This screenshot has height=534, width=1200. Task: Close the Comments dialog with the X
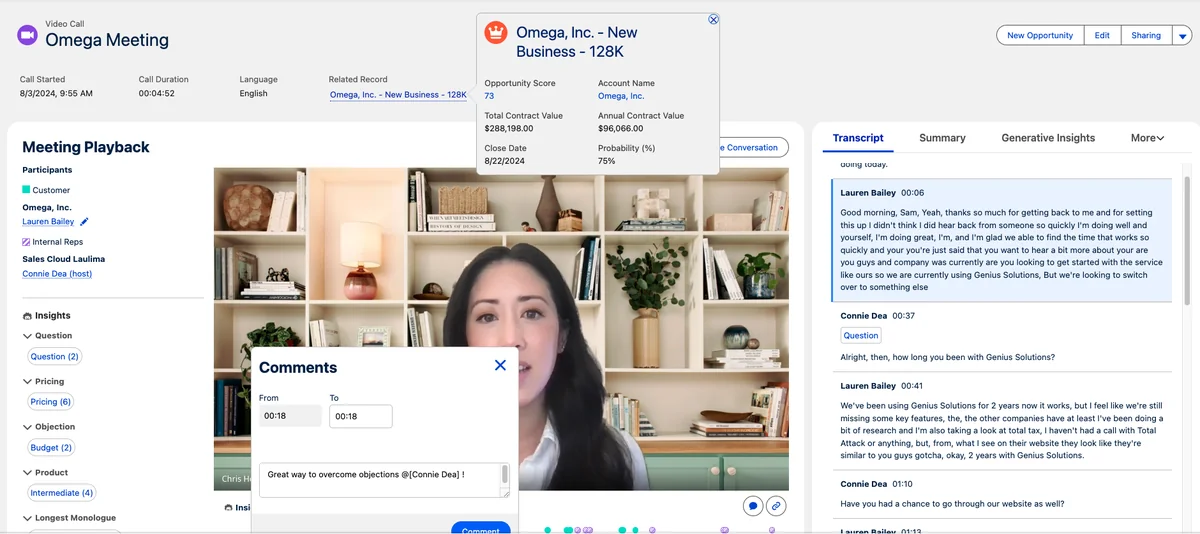click(500, 365)
